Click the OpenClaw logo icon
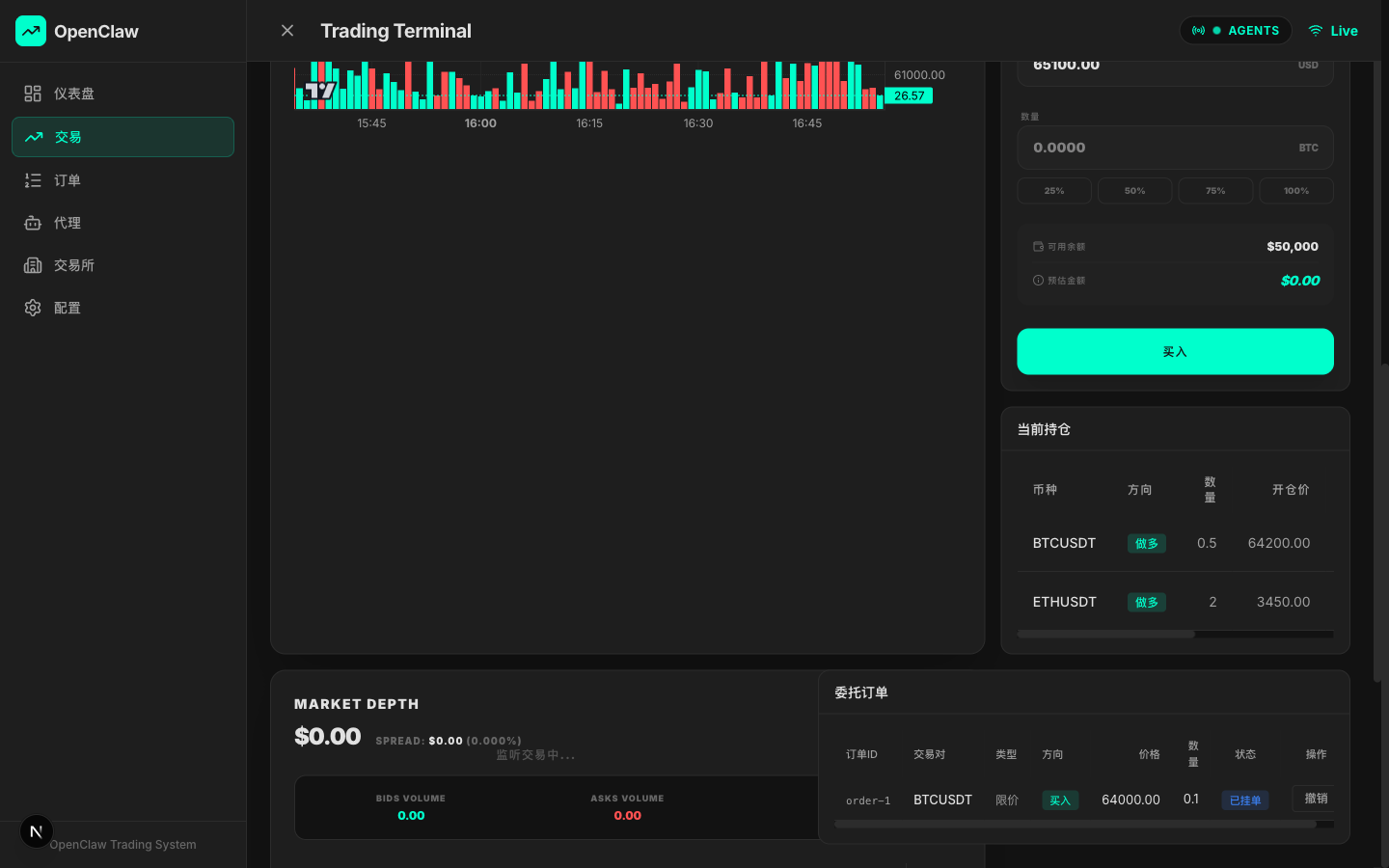 coord(31,31)
